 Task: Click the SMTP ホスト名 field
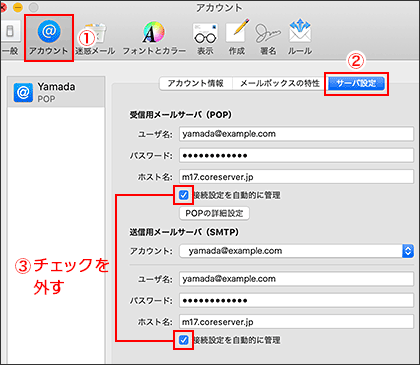[296, 322]
